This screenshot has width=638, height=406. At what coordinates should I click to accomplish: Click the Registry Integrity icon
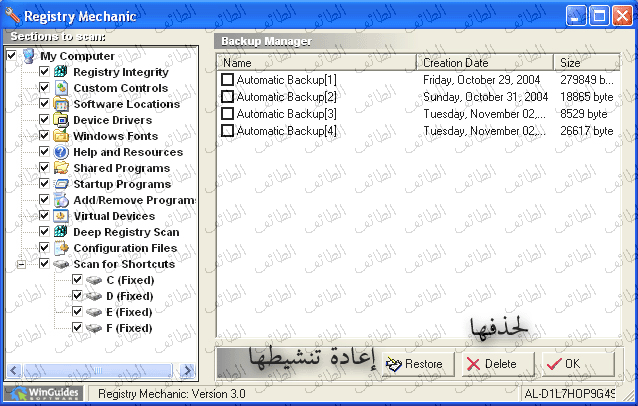pyautogui.click(x=61, y=72)
